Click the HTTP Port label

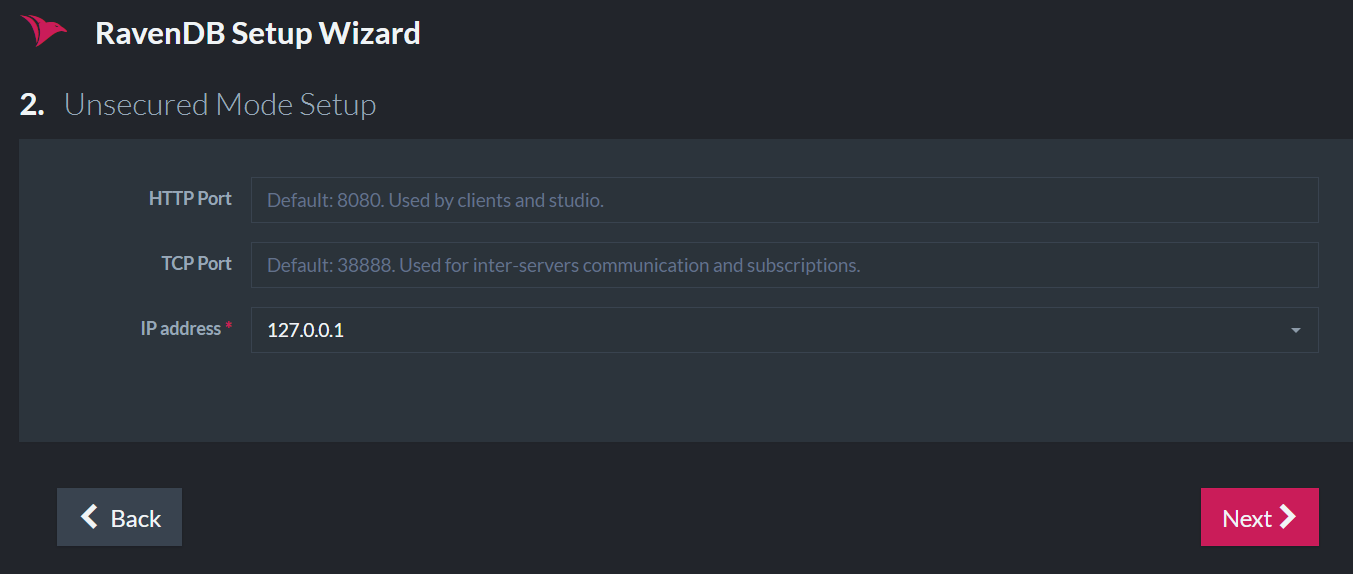click(190, 198)
